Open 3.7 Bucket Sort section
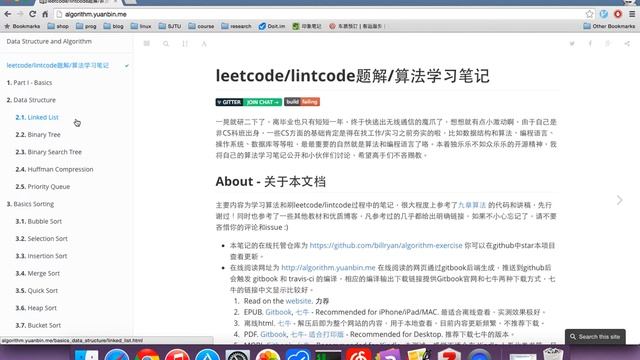Viewport: 640px width, 360px height. coord(38,325)
